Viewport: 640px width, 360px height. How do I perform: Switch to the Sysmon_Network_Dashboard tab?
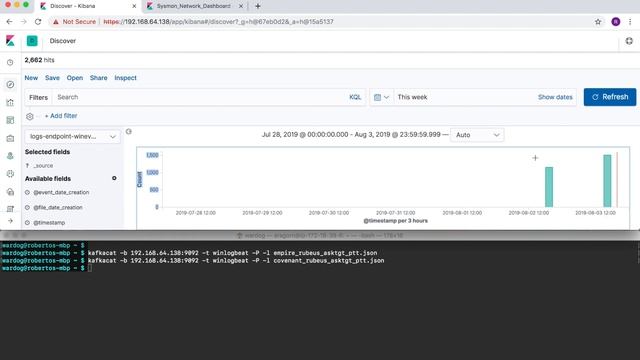pyautogui.click(x=194, y=6)
